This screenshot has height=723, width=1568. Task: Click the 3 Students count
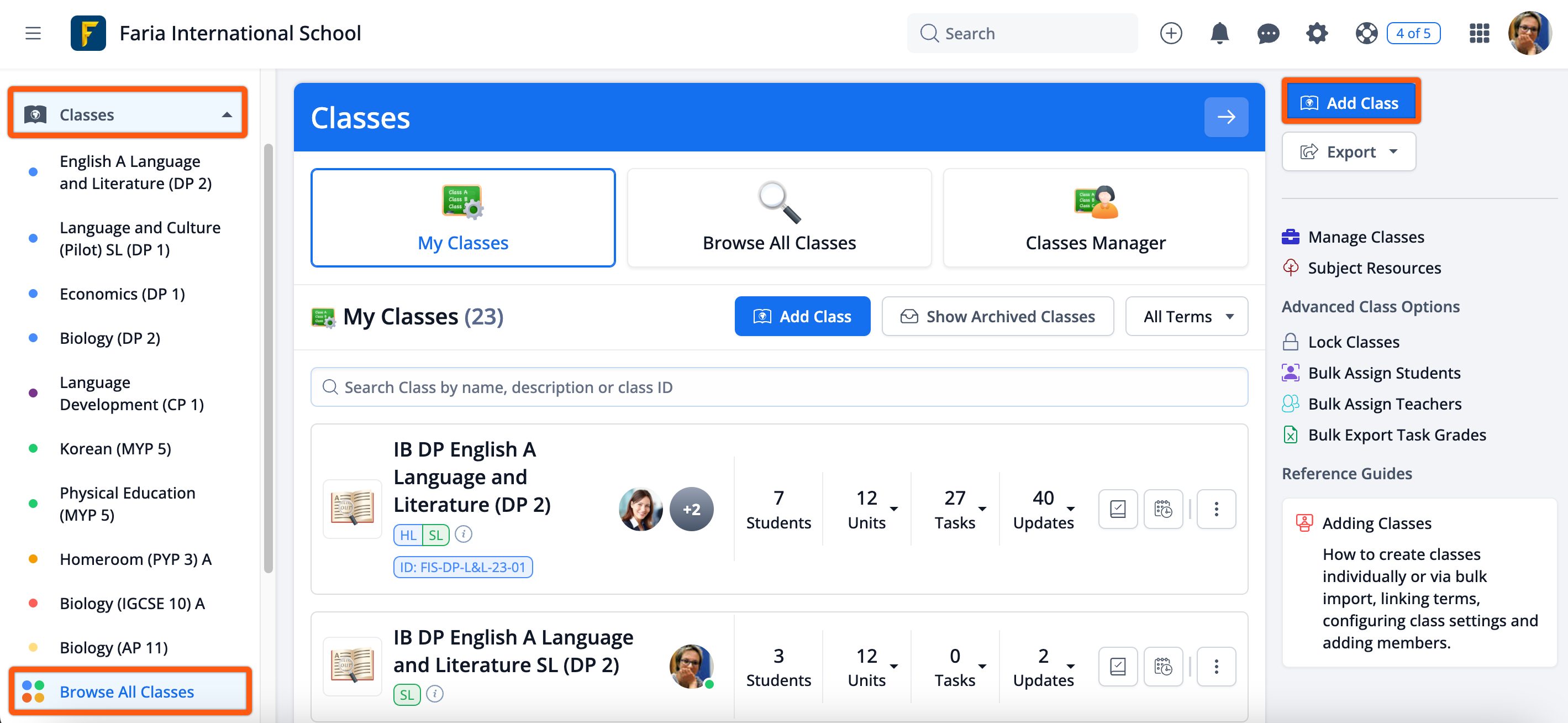coord(778,667)
